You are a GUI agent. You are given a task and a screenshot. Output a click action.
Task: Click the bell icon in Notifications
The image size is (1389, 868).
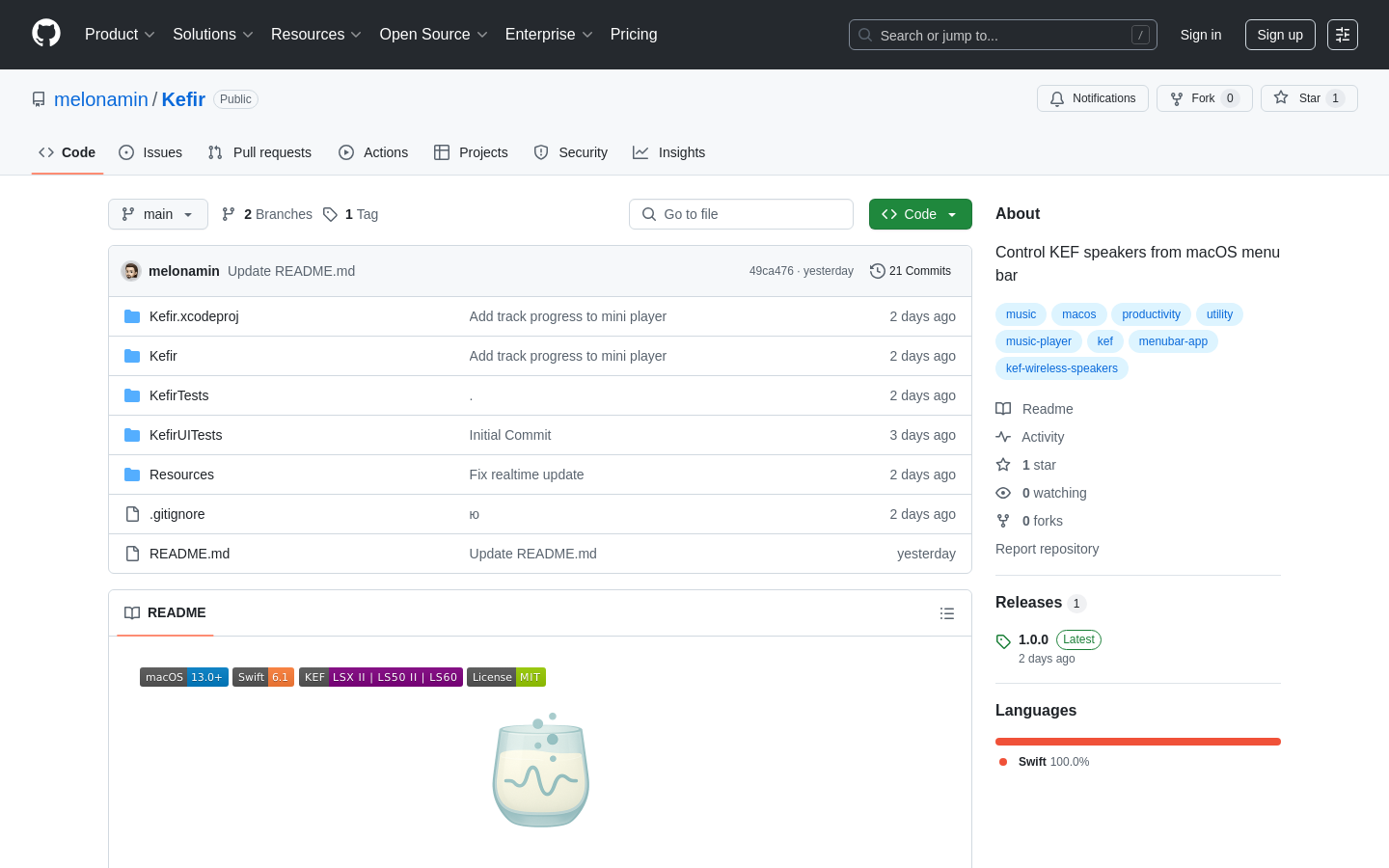[1057, 98]
